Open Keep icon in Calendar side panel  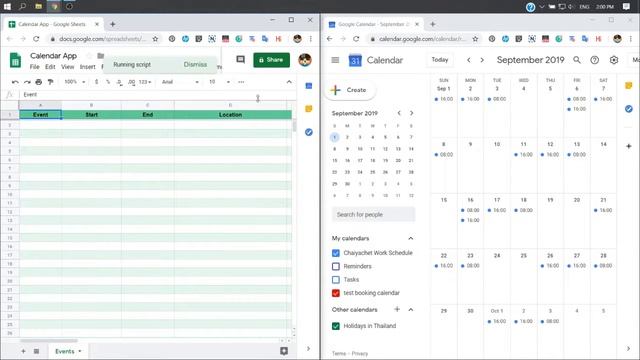point(629,85)
